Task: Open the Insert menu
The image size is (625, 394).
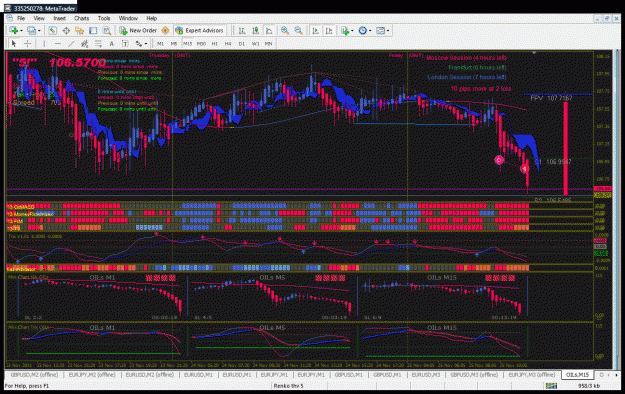Action: point(59,18)
